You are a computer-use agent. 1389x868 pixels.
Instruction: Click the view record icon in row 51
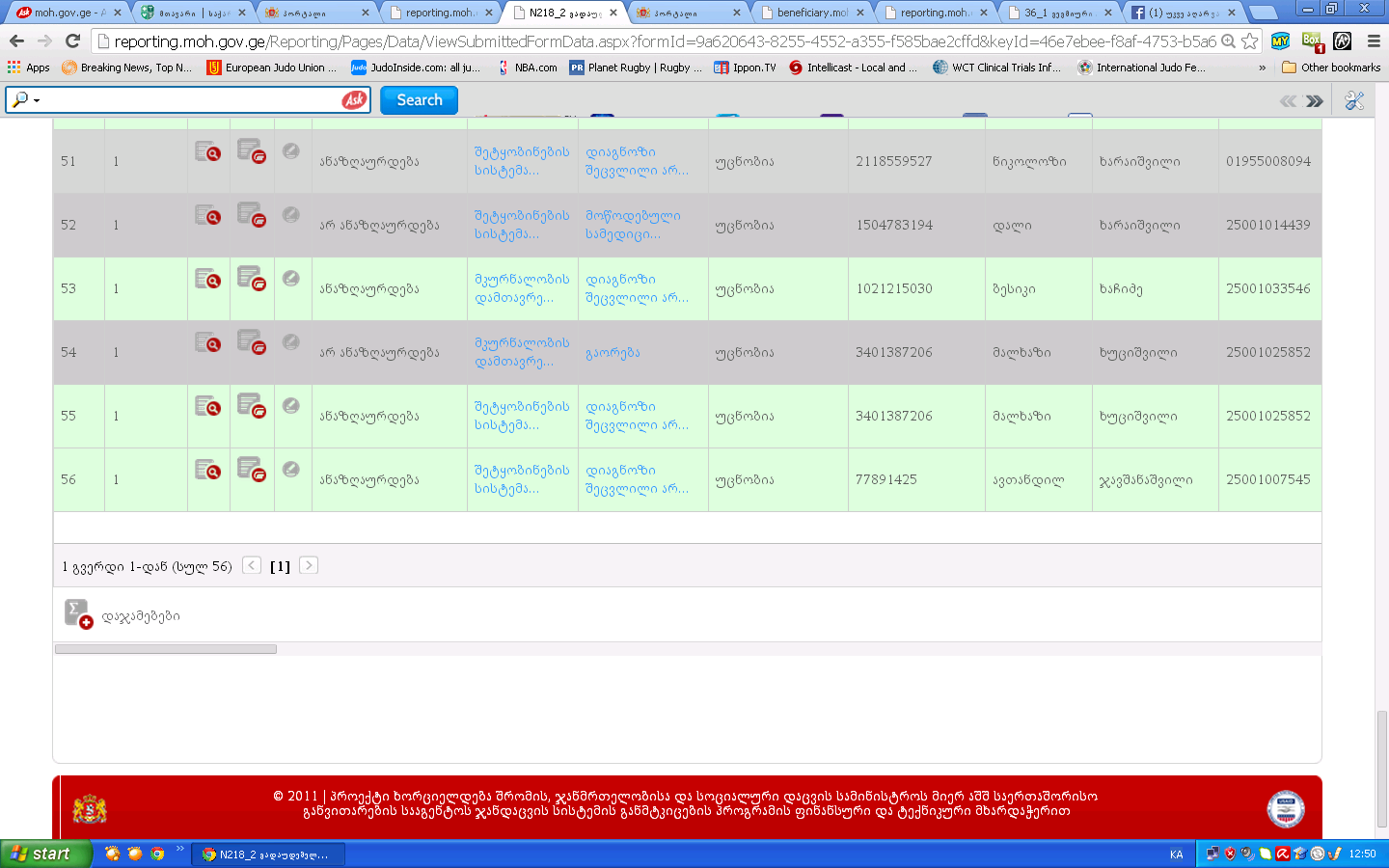pos(207,152)
